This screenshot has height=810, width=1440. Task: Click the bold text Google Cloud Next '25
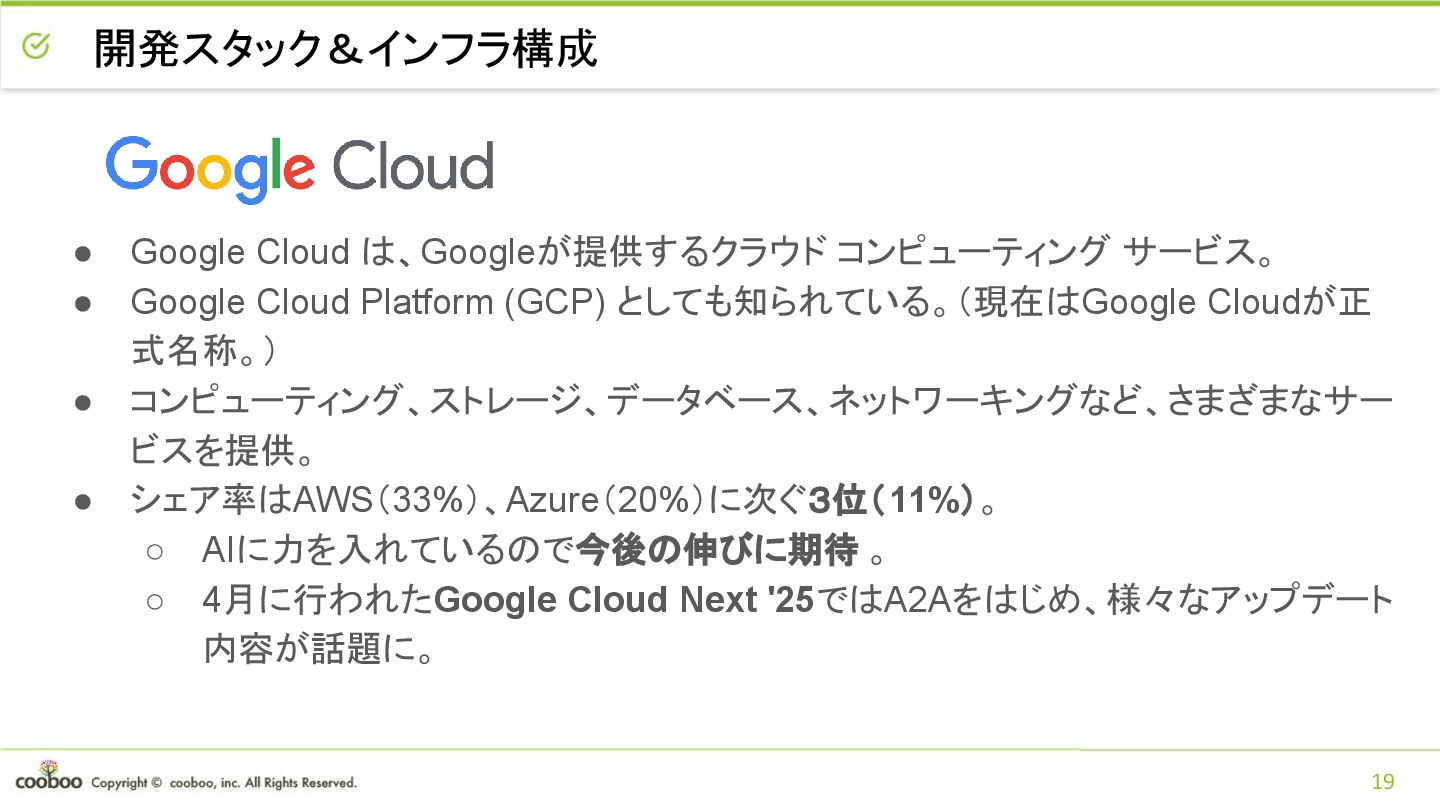click(x=626, y=600)
